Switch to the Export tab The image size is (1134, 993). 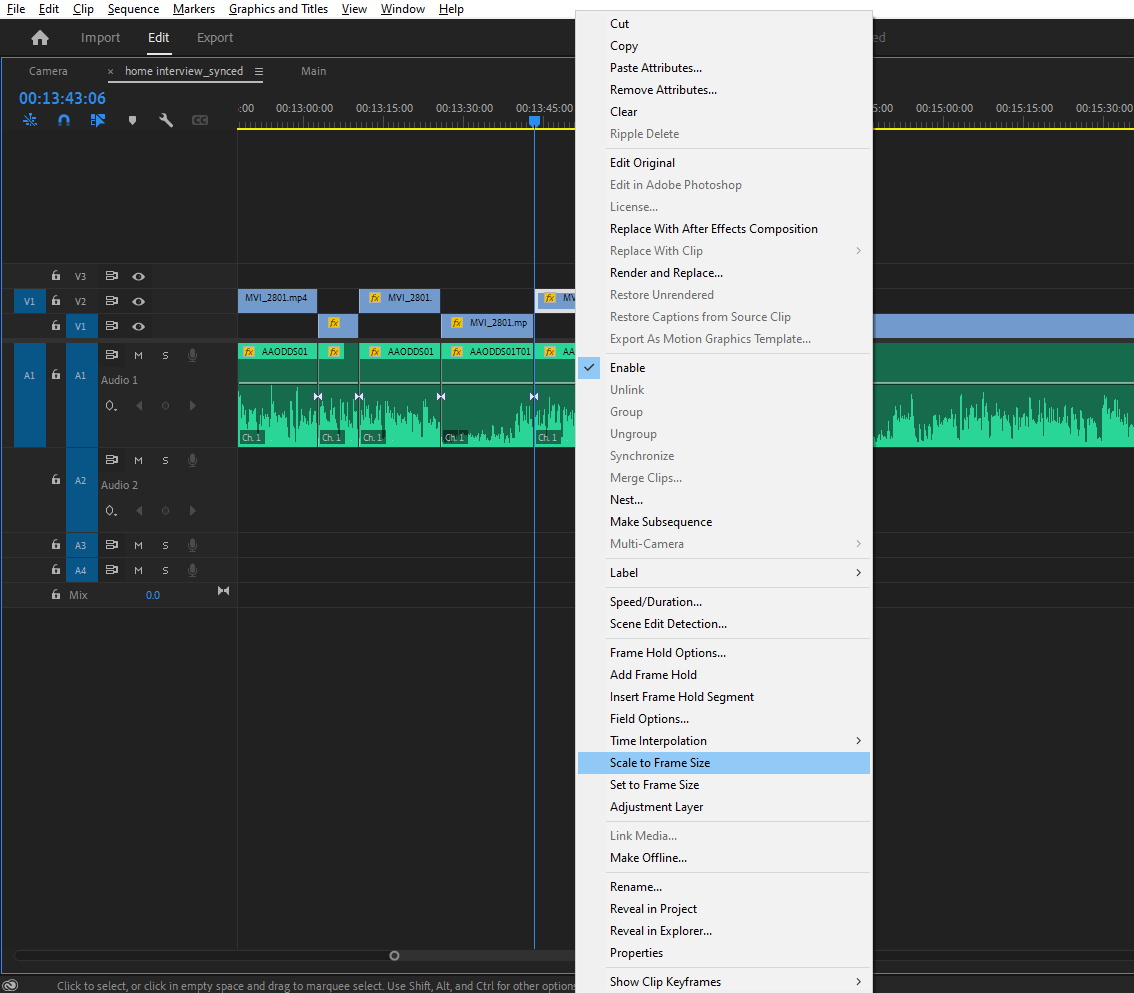(x=215, y=37)
